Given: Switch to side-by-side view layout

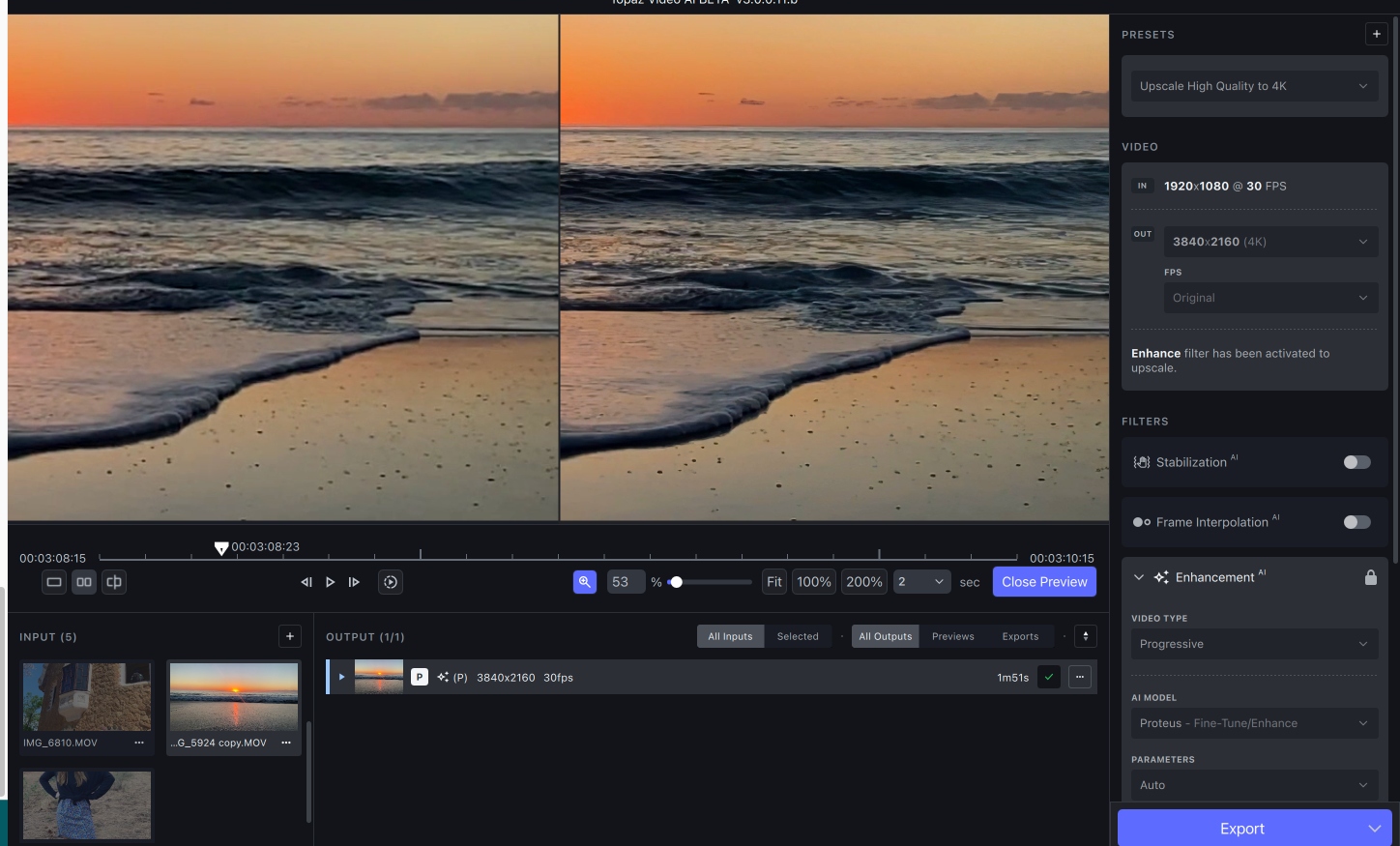Looking at the screenshot, I should click(x=84, y=582).
